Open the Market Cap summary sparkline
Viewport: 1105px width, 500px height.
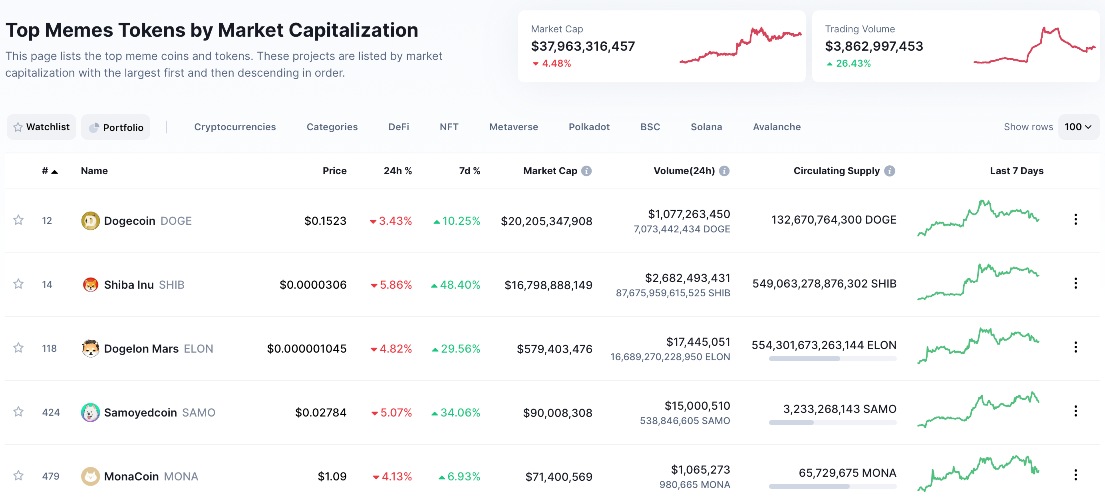point(741,46)
